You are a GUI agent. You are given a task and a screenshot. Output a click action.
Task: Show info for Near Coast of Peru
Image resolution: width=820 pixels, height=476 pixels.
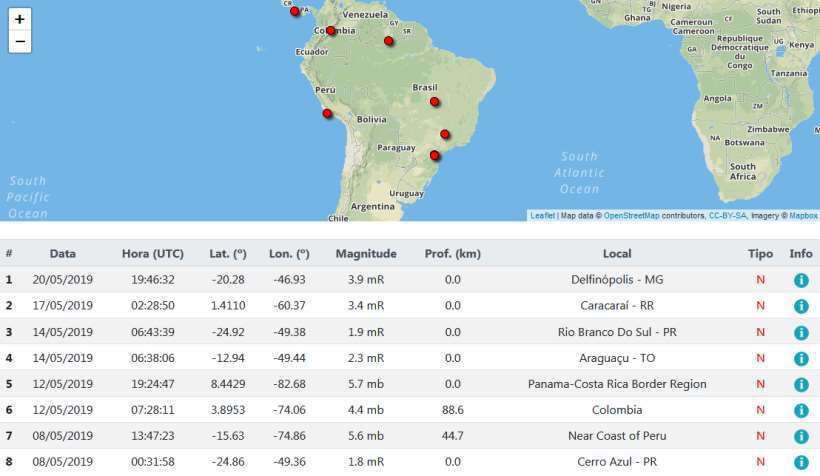(800, 436)
